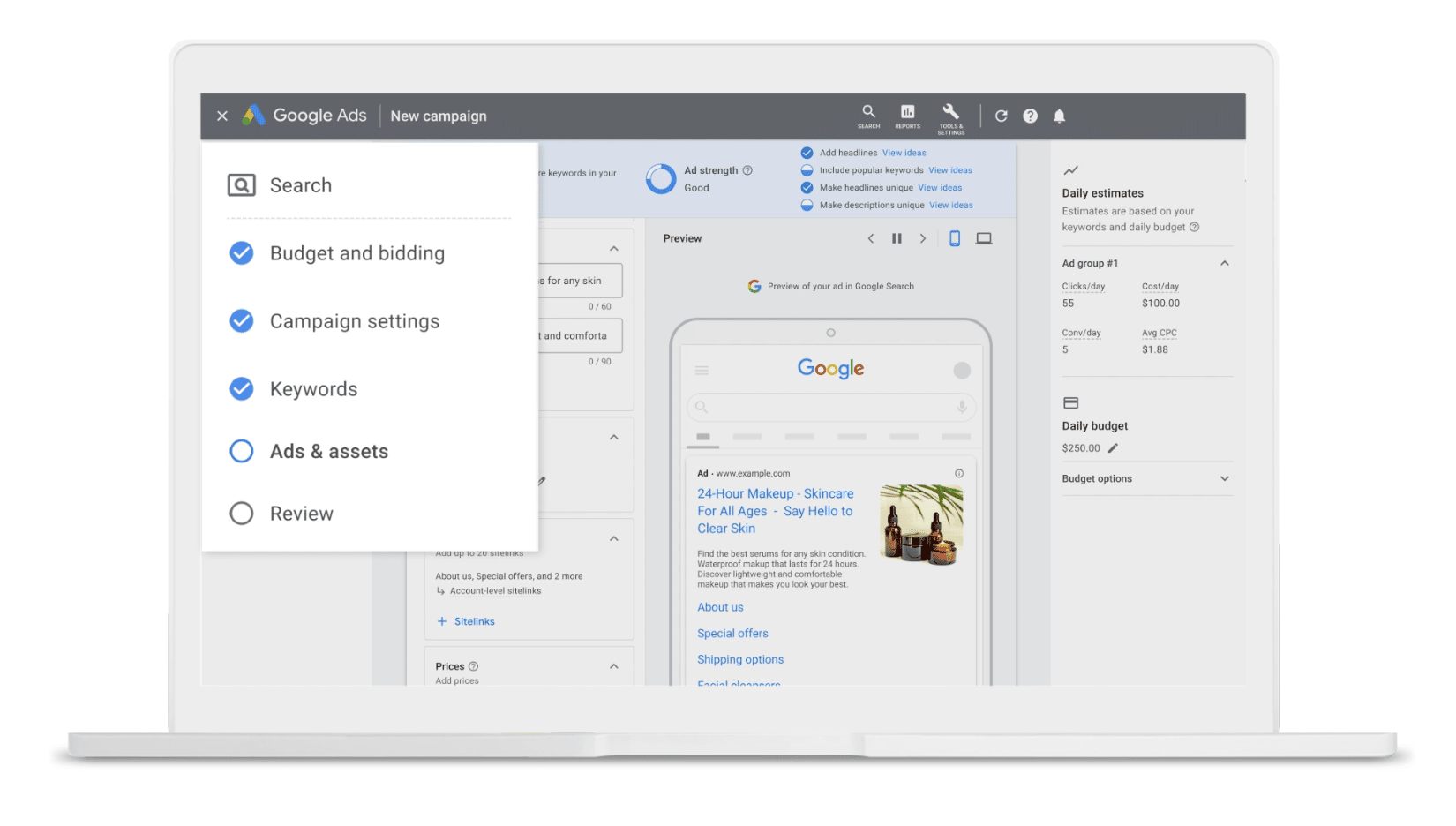
Task: Collapse the Ad group #1 estimates
Action: click(1224, 264)
